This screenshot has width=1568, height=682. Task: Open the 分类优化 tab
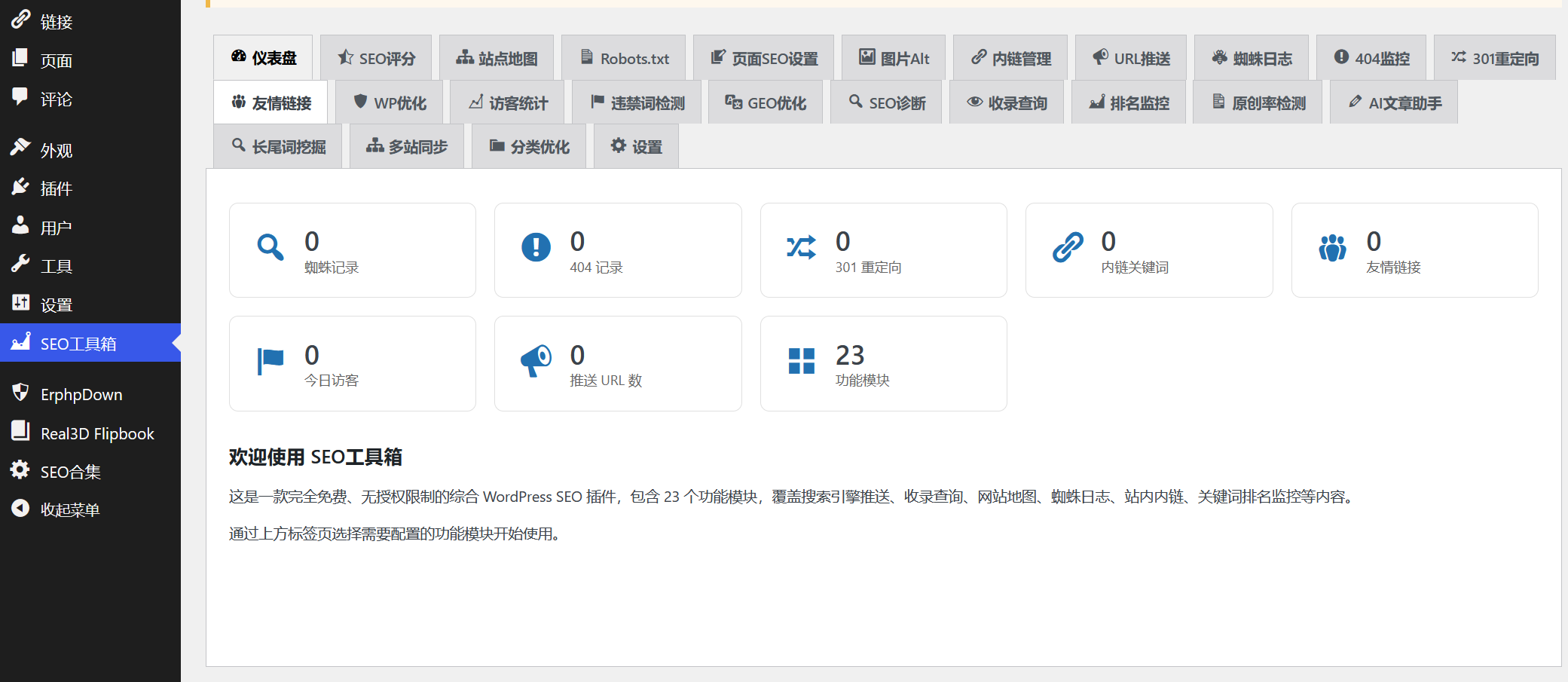point(528,145)
